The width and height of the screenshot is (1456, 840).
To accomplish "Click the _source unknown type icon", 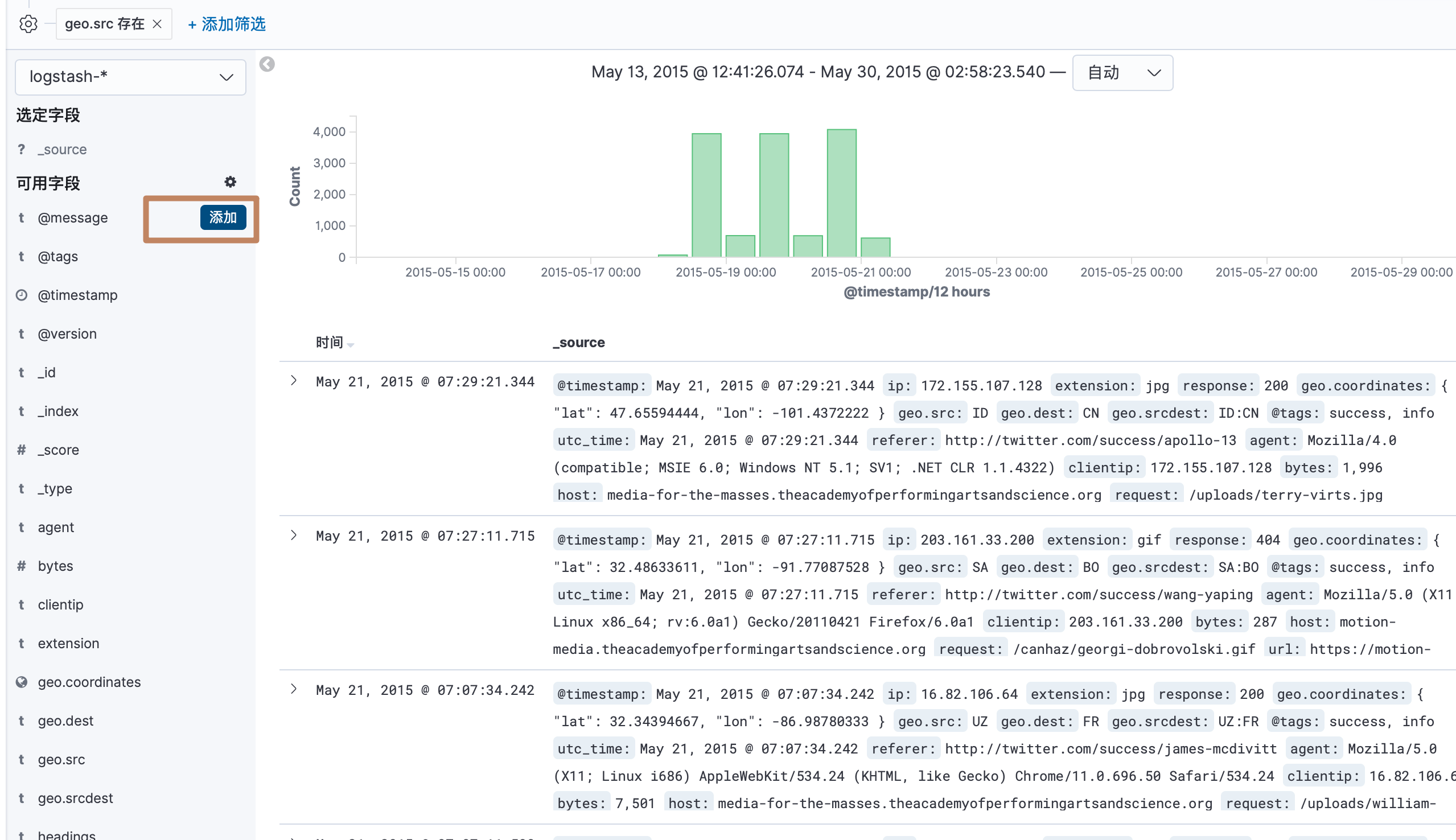I will [21, 150].
